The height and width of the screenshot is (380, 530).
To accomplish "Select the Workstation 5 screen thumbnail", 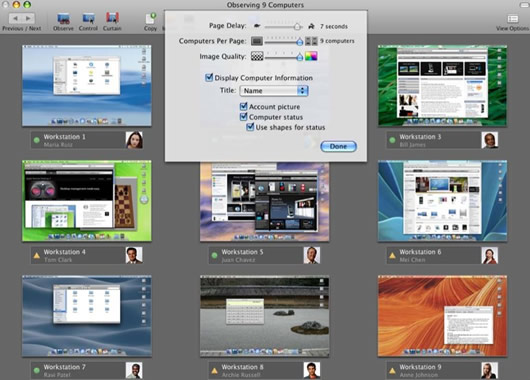I will click(x=264, y=202).
